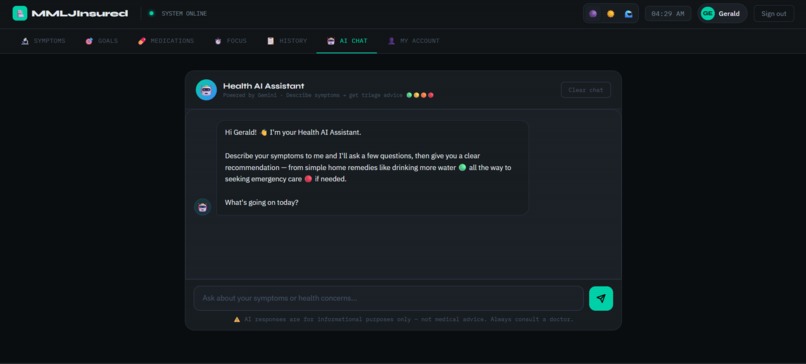806x364 pixels.
Task: Click the waving hand emoji in the greeting
Action: [264, 132]
